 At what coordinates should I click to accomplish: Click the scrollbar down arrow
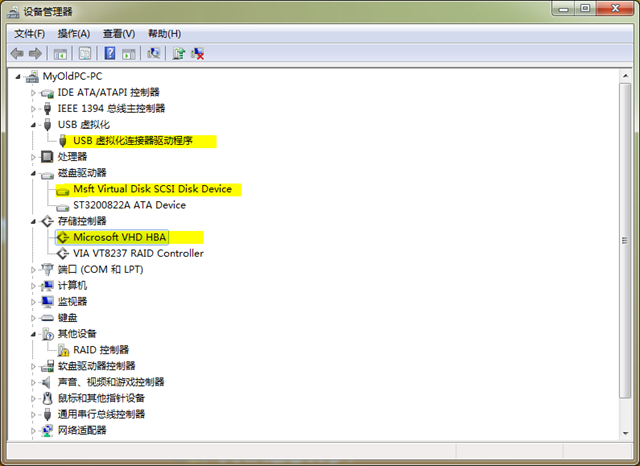[x=625, y=433]
